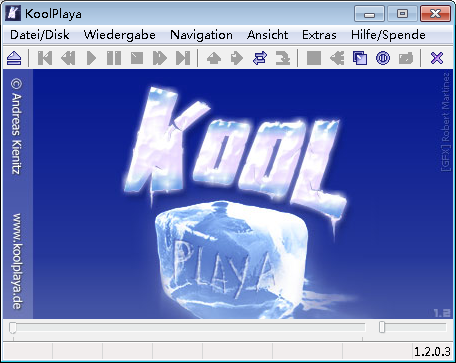Image resolution: width=456 pixels, height=363 pixels.
Task: Click the skip to previous track icon
Action: point(45,58)
